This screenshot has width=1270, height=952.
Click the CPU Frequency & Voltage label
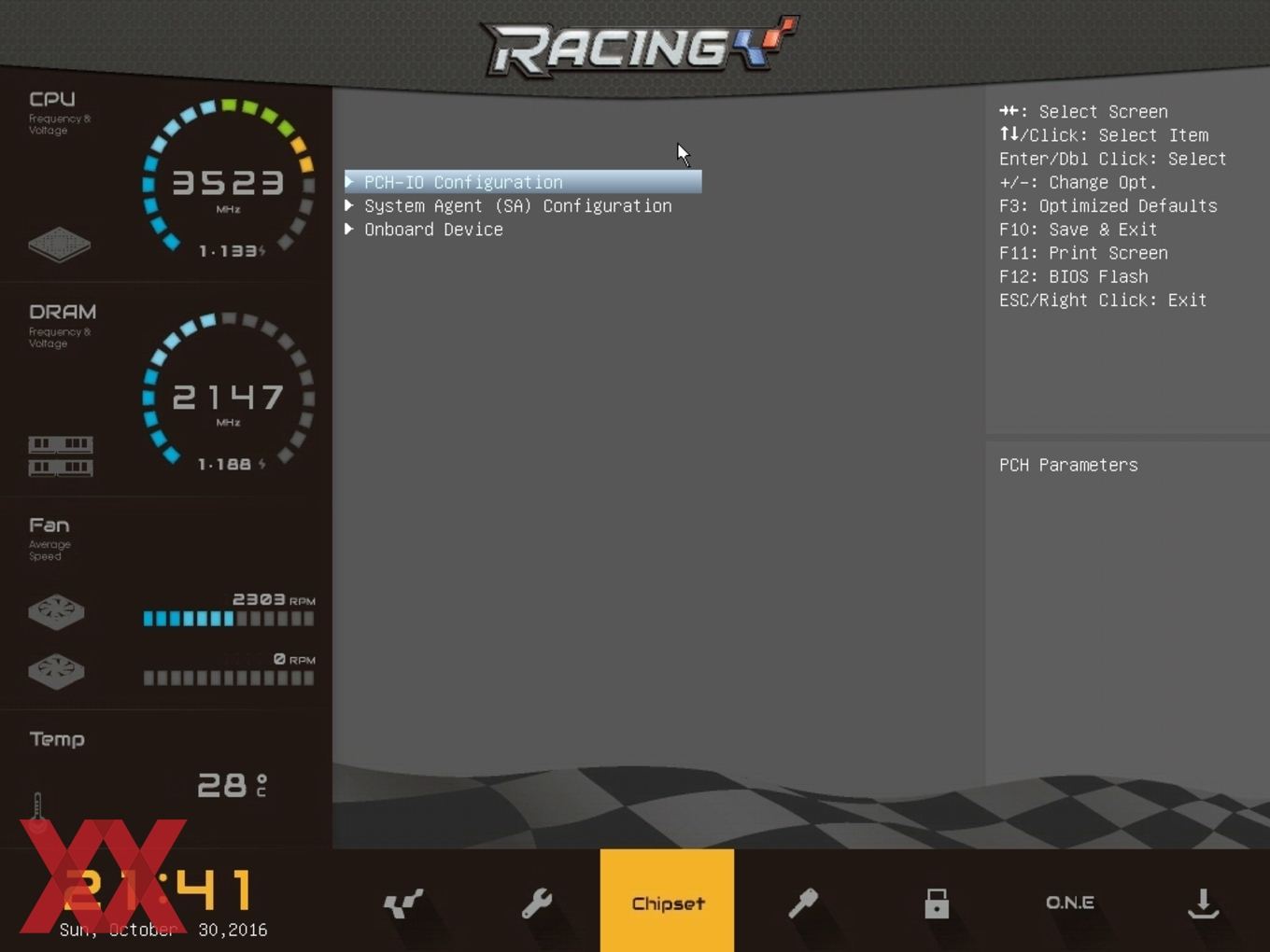(60, 112)
